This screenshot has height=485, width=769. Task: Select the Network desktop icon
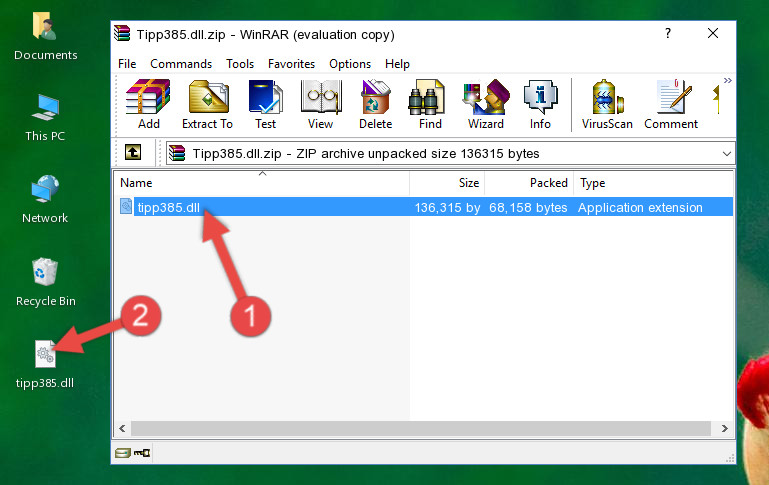(45, 199)
